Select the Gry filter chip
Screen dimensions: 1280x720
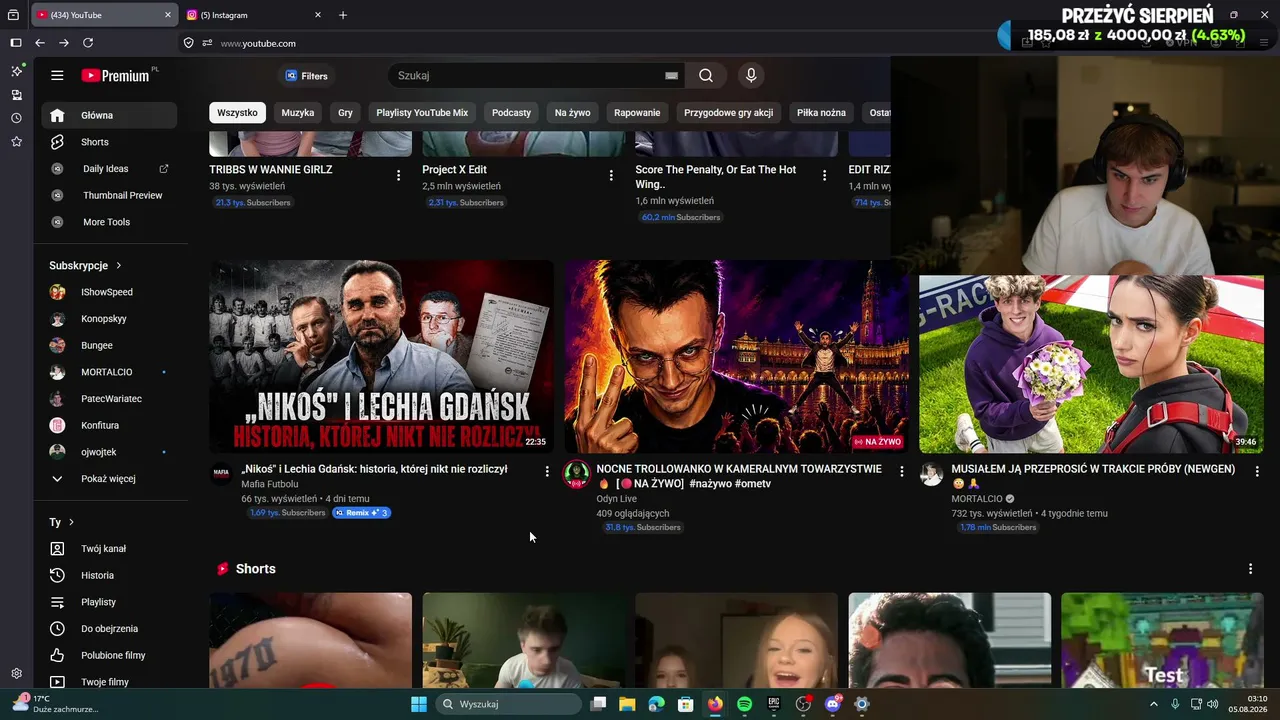point(345,113)
